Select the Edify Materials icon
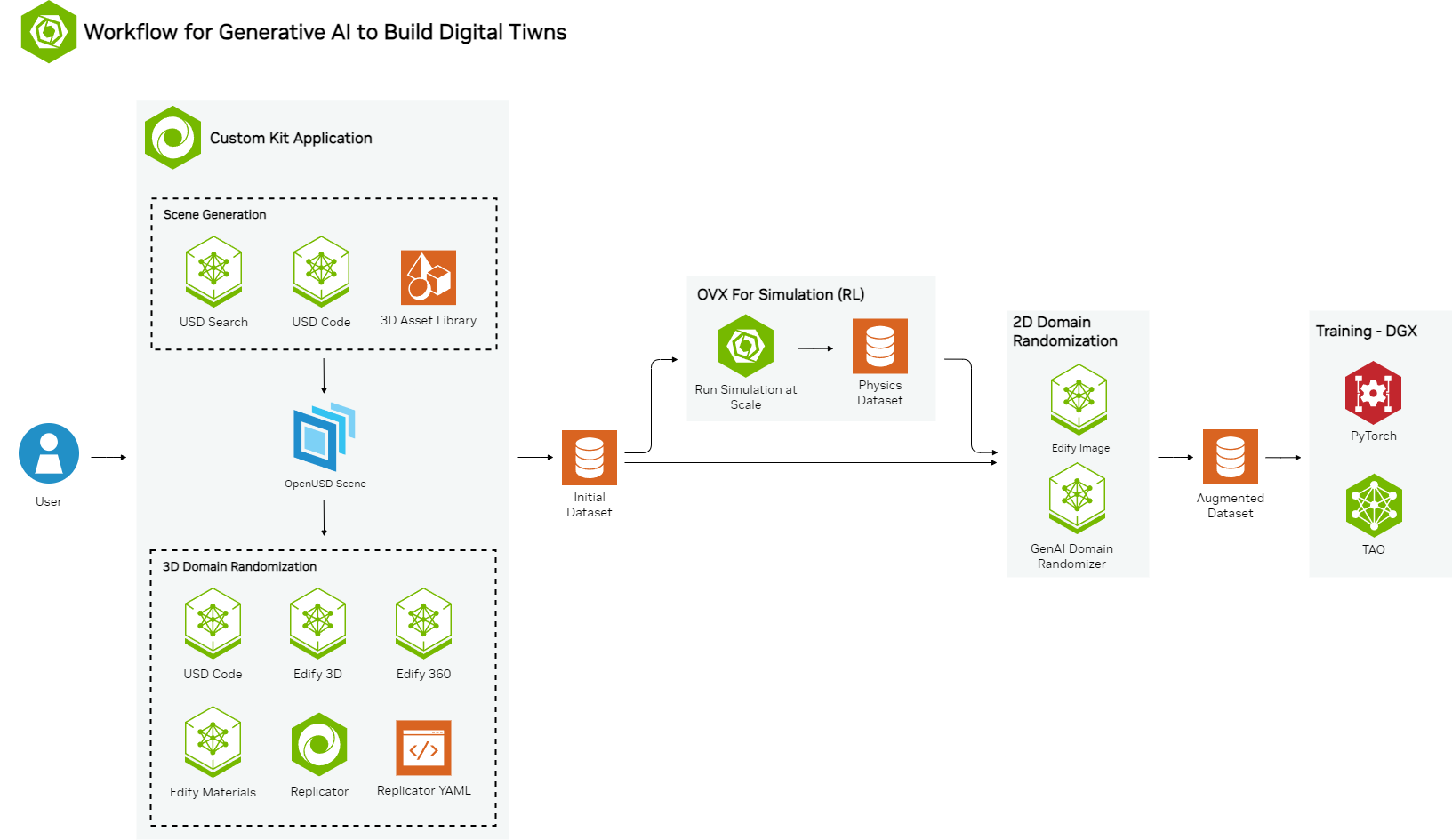The height and width of the screenshot is (840, 1452). coord(213,742)
